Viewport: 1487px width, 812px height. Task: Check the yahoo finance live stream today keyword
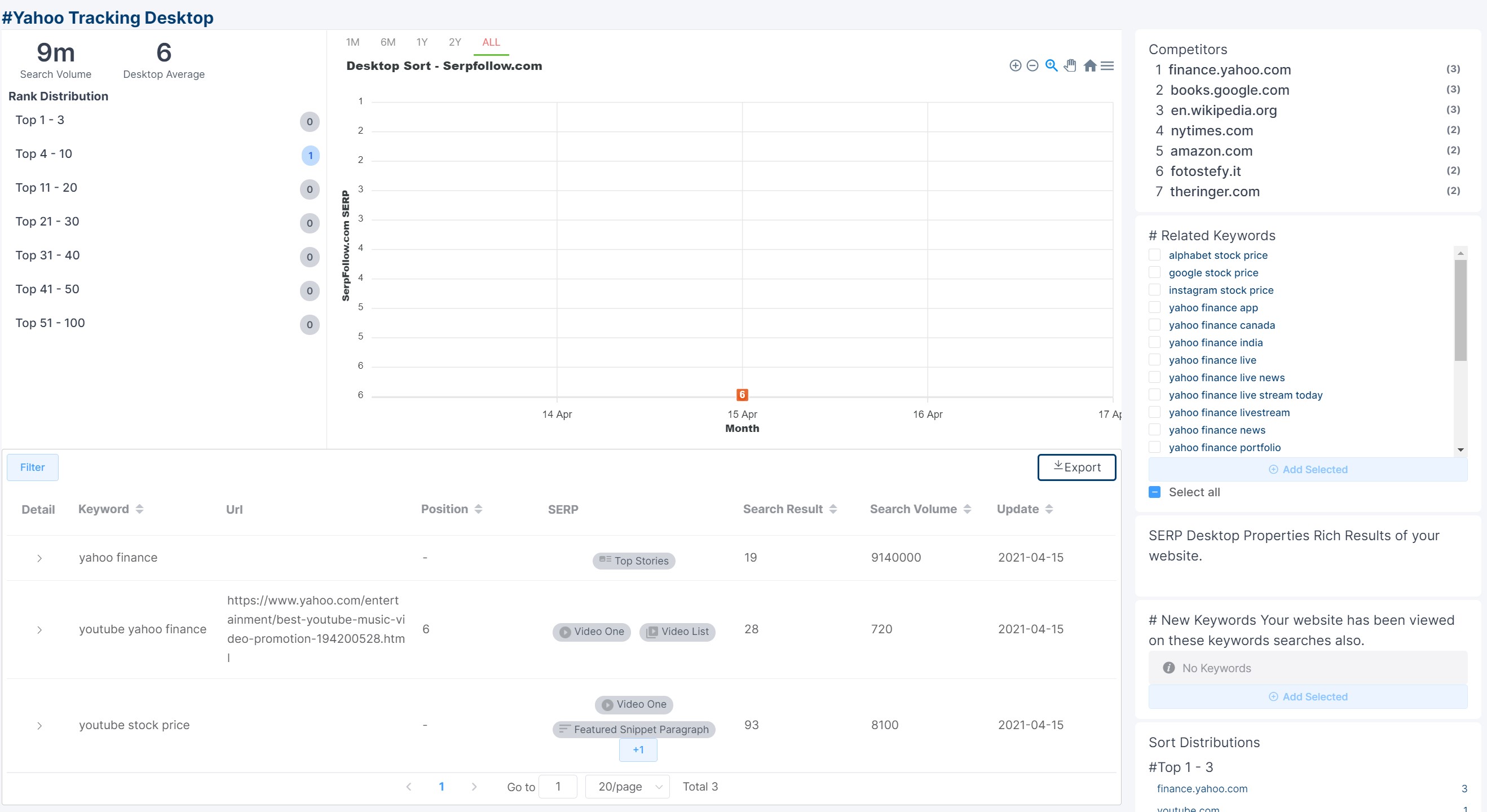(1154, 395)
